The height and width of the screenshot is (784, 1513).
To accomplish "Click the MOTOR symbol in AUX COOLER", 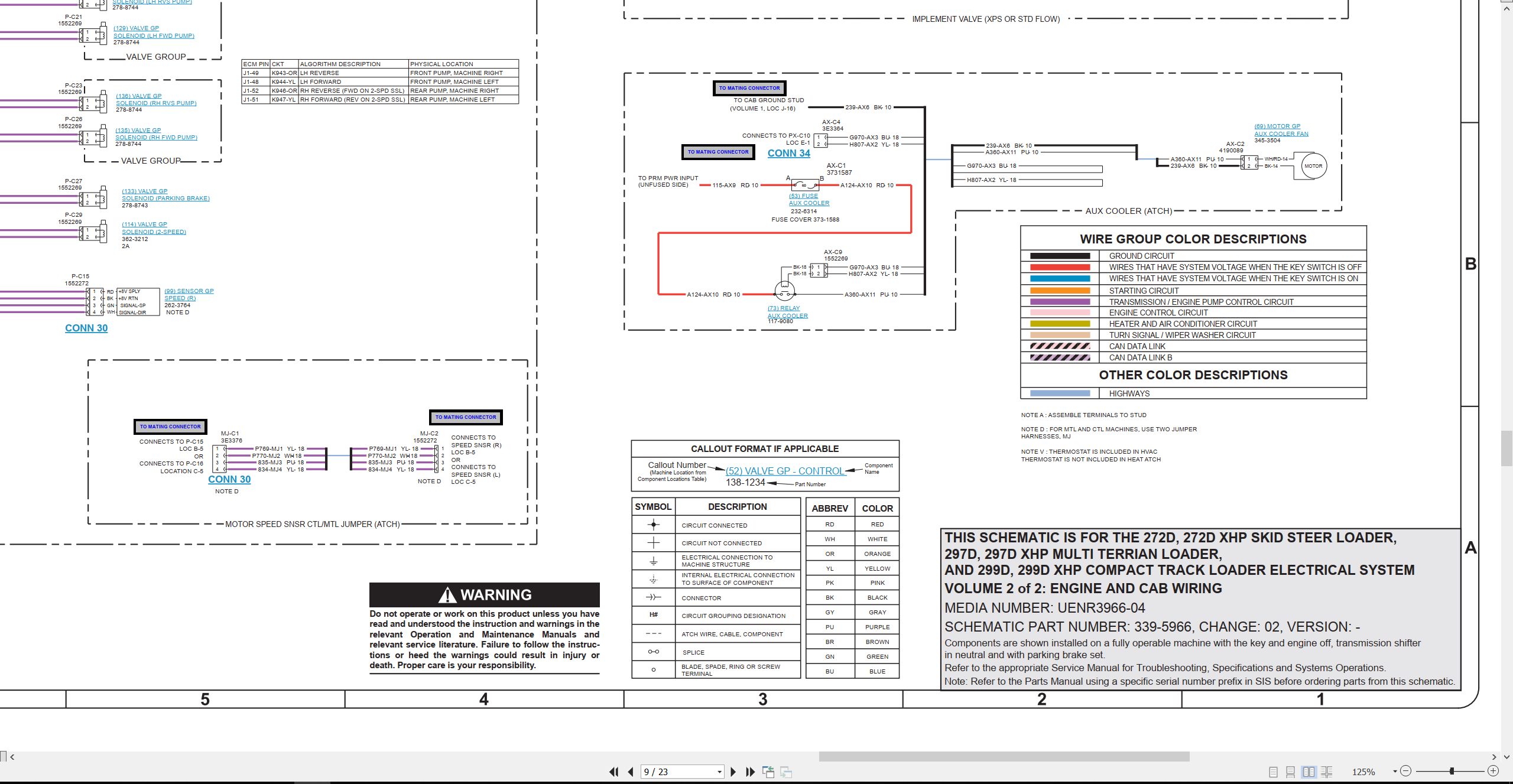I will pyautogui.click(x=1313, y=166).
